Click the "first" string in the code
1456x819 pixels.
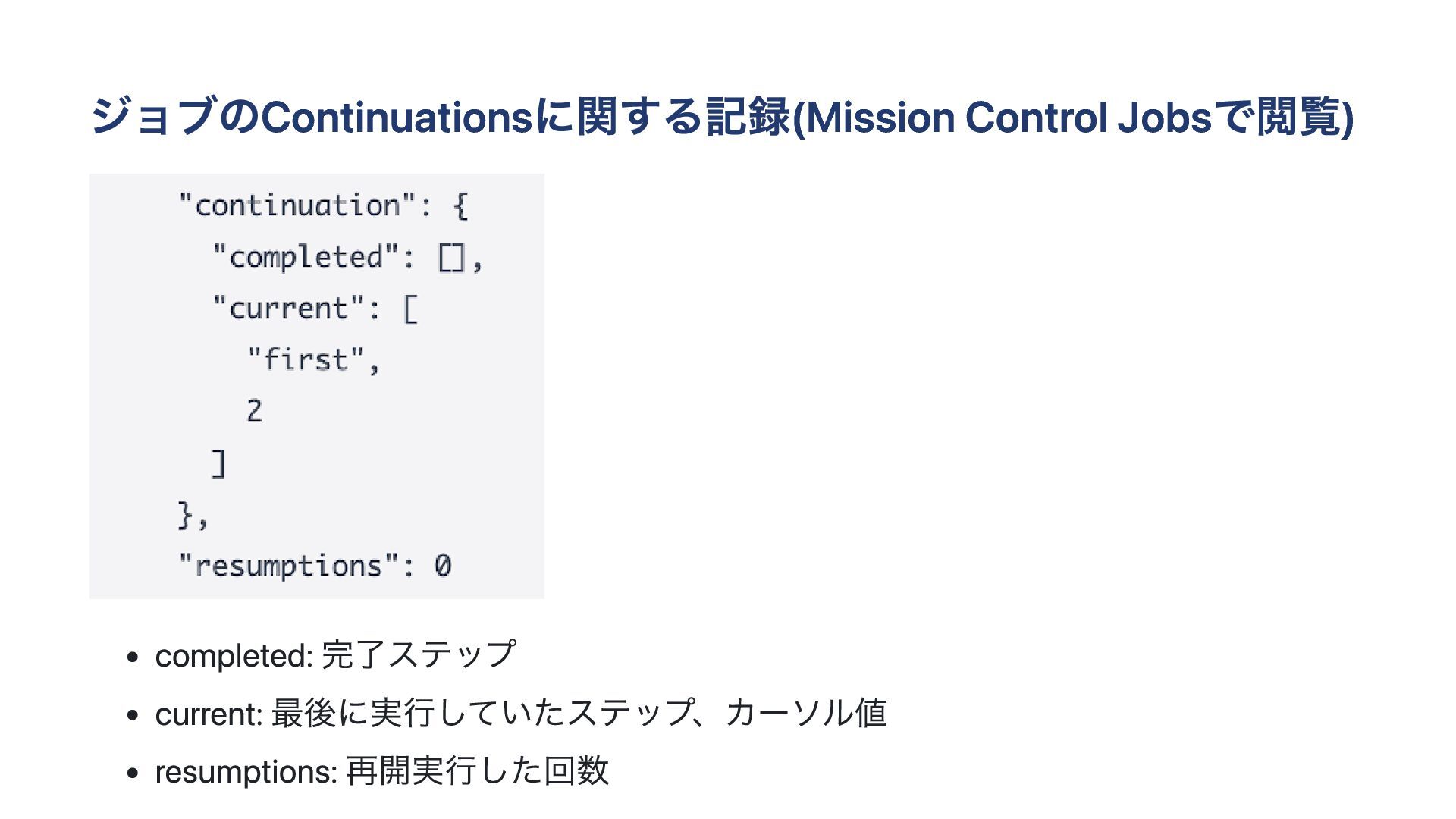pyautogui.click(x=306, y=359)
